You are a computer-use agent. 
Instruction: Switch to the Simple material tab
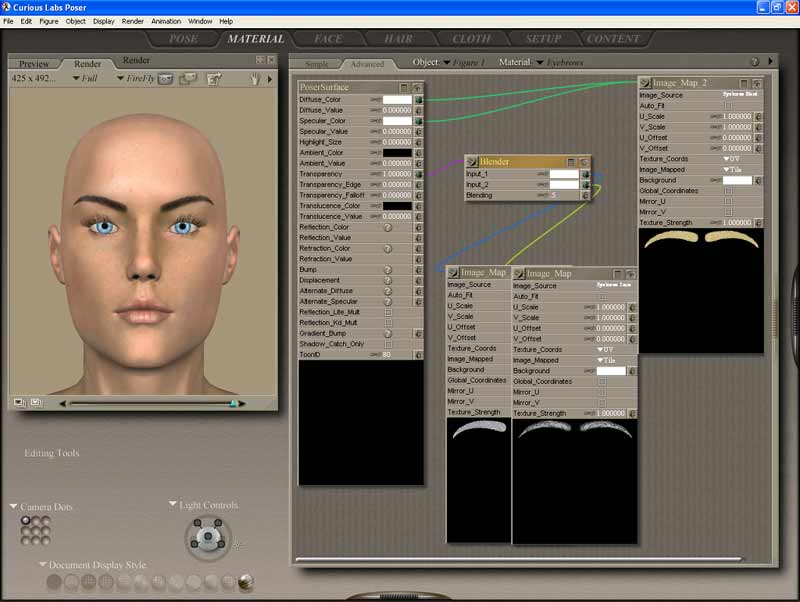[316, 64]
